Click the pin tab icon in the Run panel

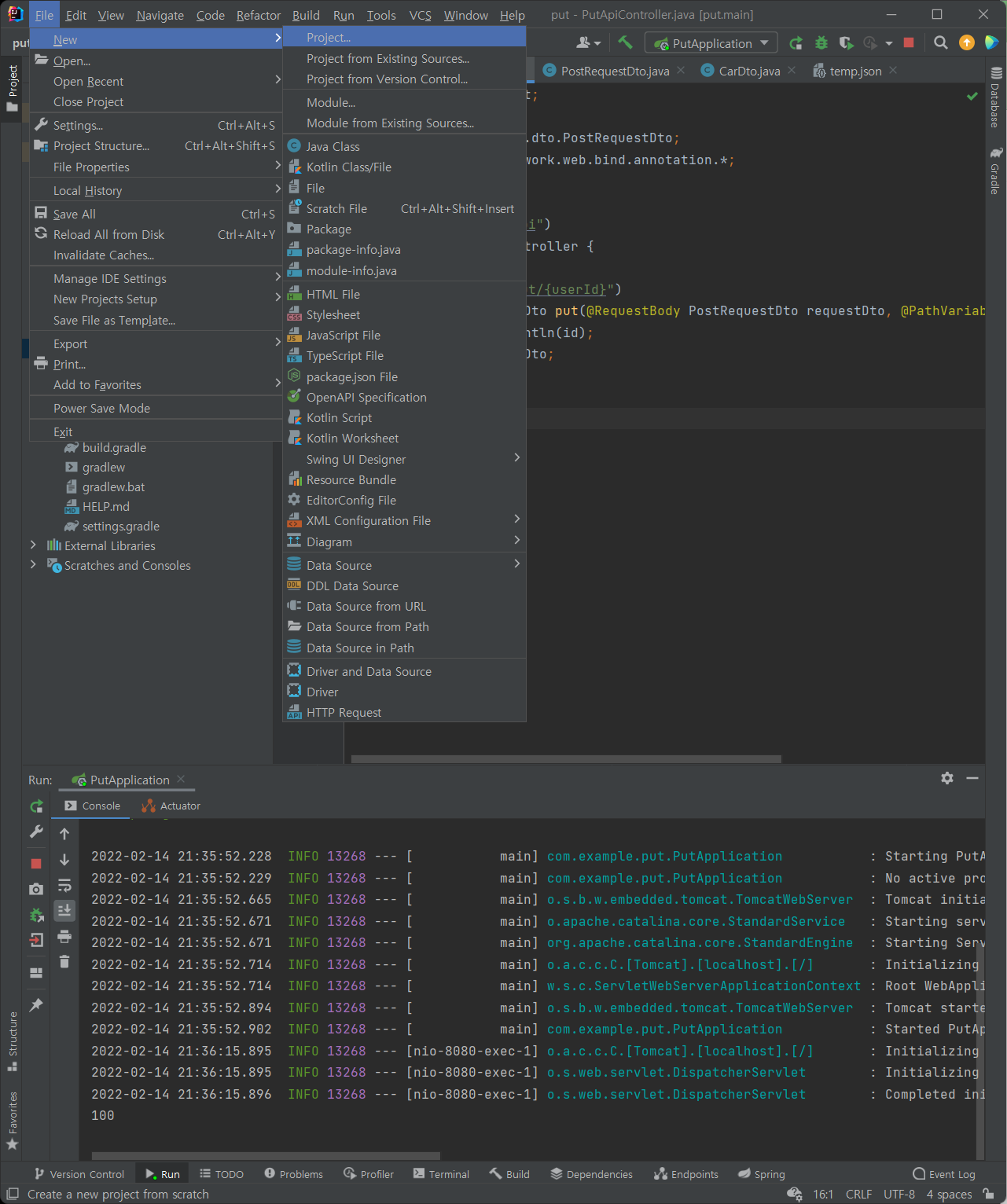click(36, 1005)
